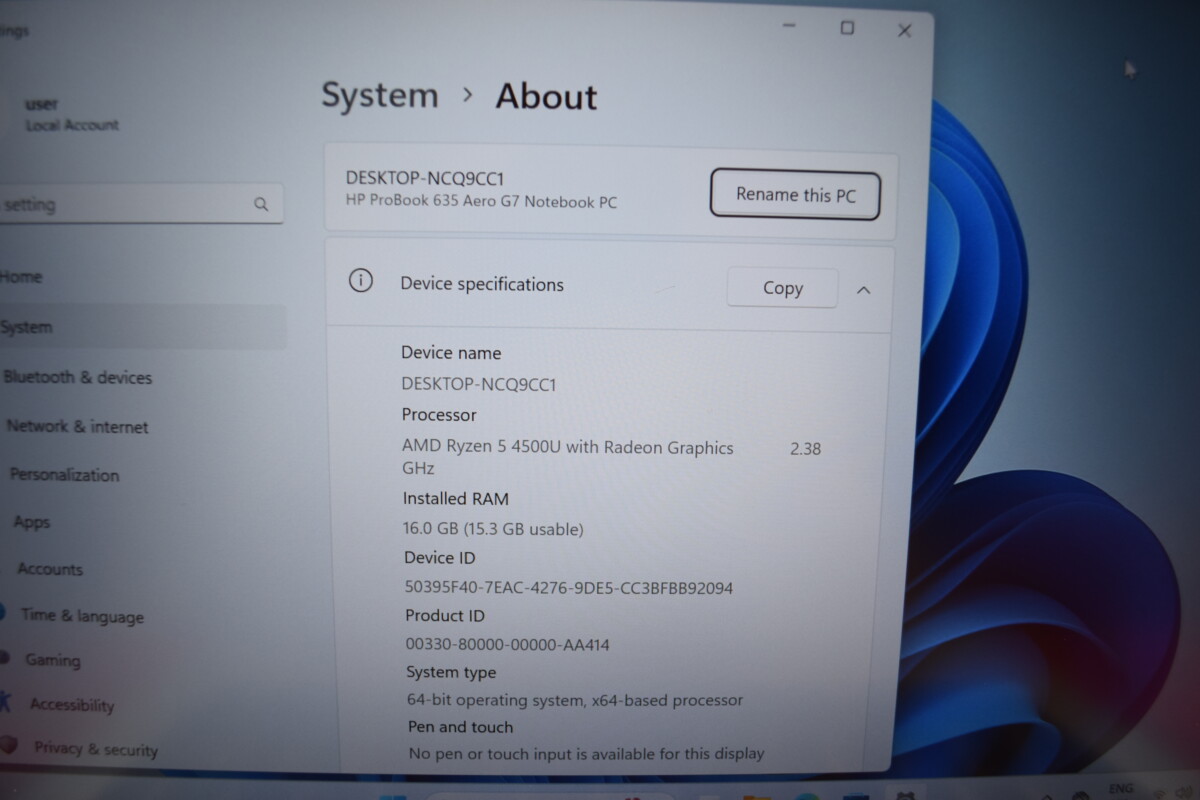Open Gaming settings
Image resolution: width=1200 pixels, height=800 pixels.
pos(52,660)
